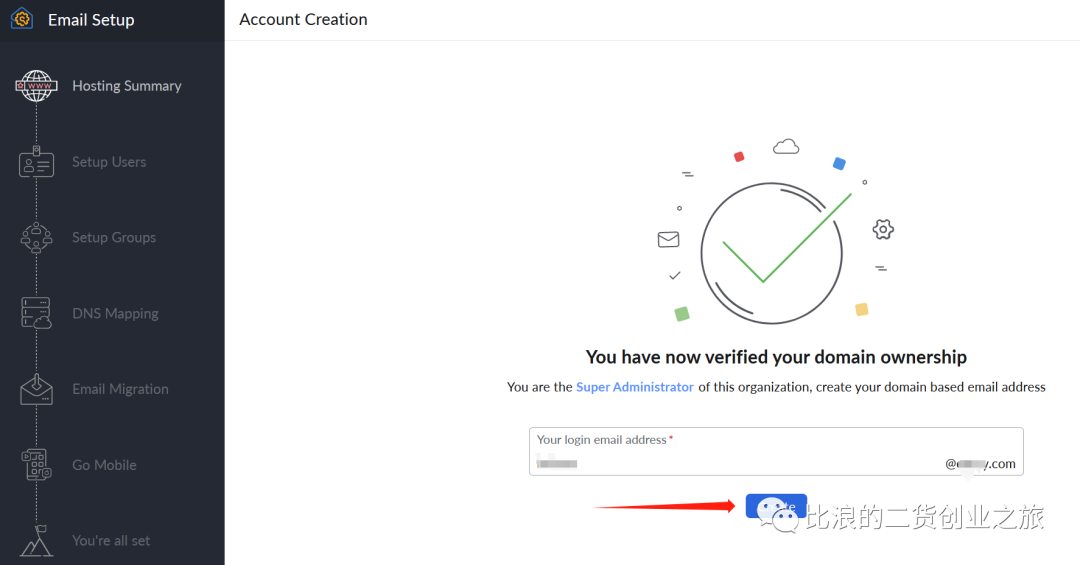This screenshot has height=565, width=1080.
Task: Open DNS Mapping from sidebar
Action: point(115,314)
